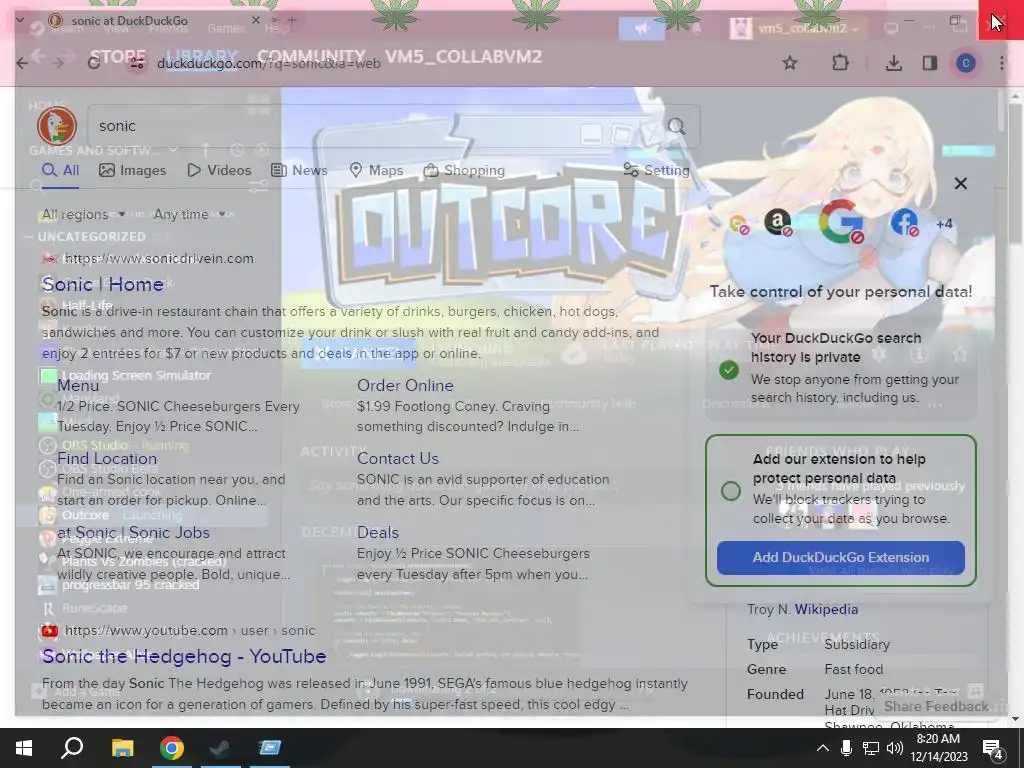Show hidden system tray icons
Screen dimensions: 1024x768
pyautogui.click(x=823, y=748)
